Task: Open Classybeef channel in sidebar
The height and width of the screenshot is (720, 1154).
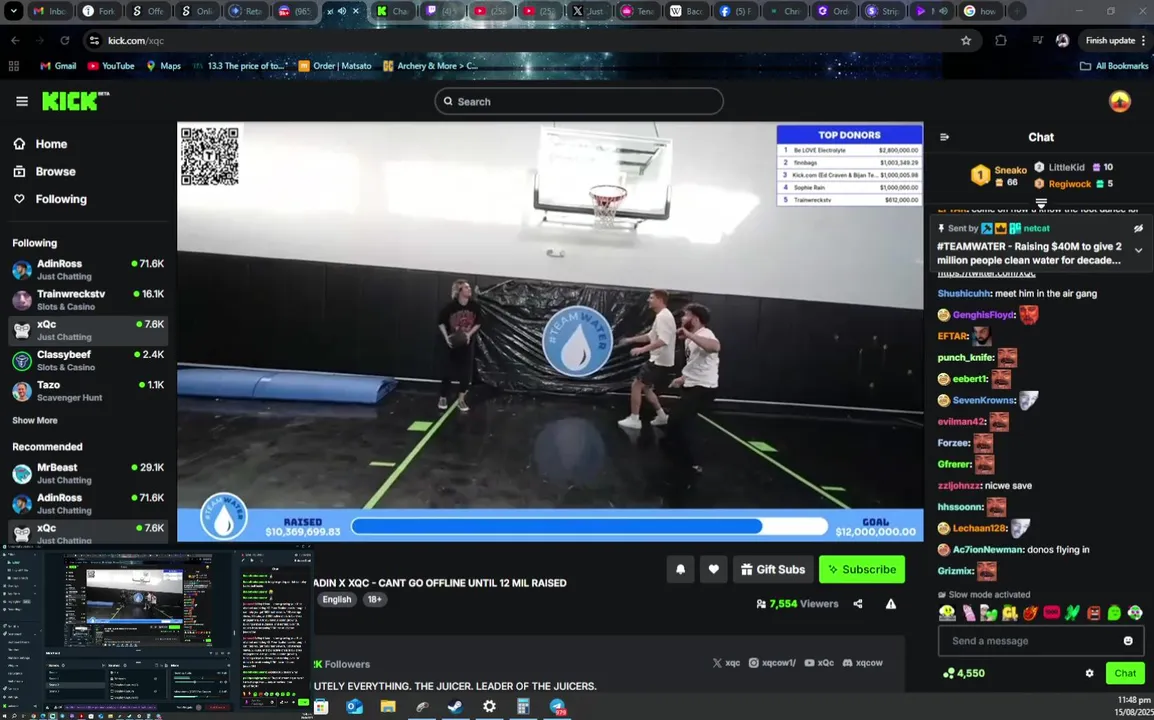Action: pyautogui.click(x=88, y=360)
